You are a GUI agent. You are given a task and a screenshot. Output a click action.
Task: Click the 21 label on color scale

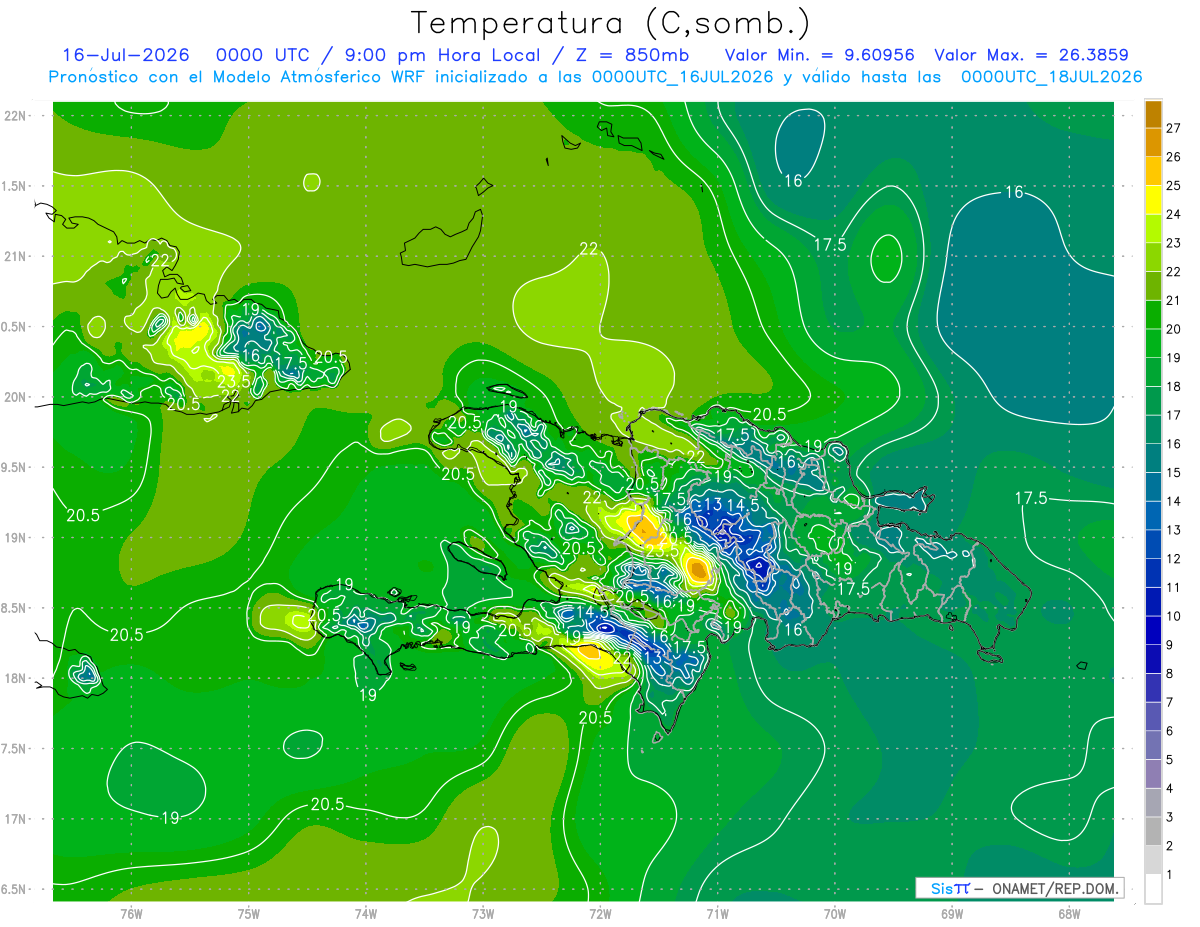click(1174, 300)
